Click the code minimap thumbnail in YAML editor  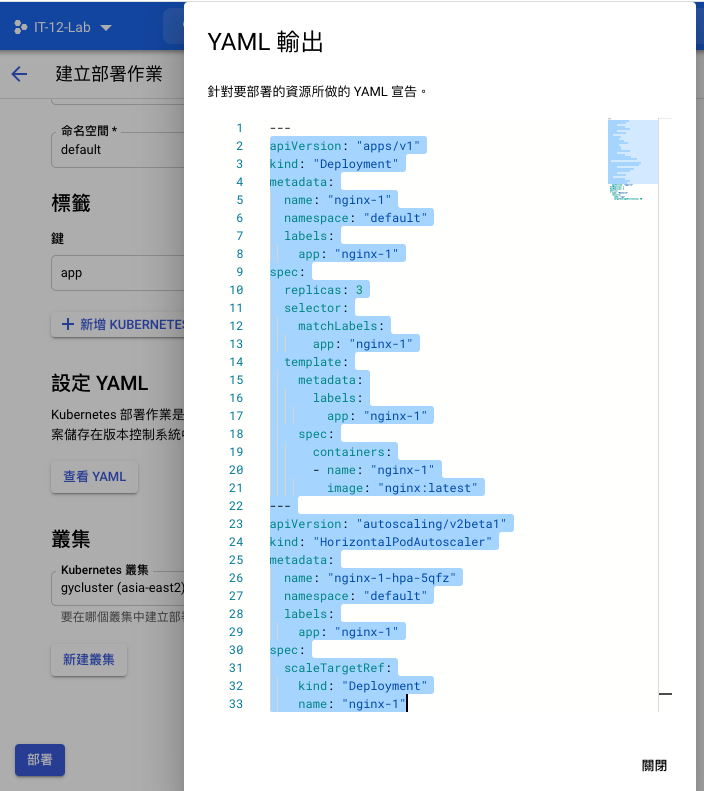coord(633,159)
